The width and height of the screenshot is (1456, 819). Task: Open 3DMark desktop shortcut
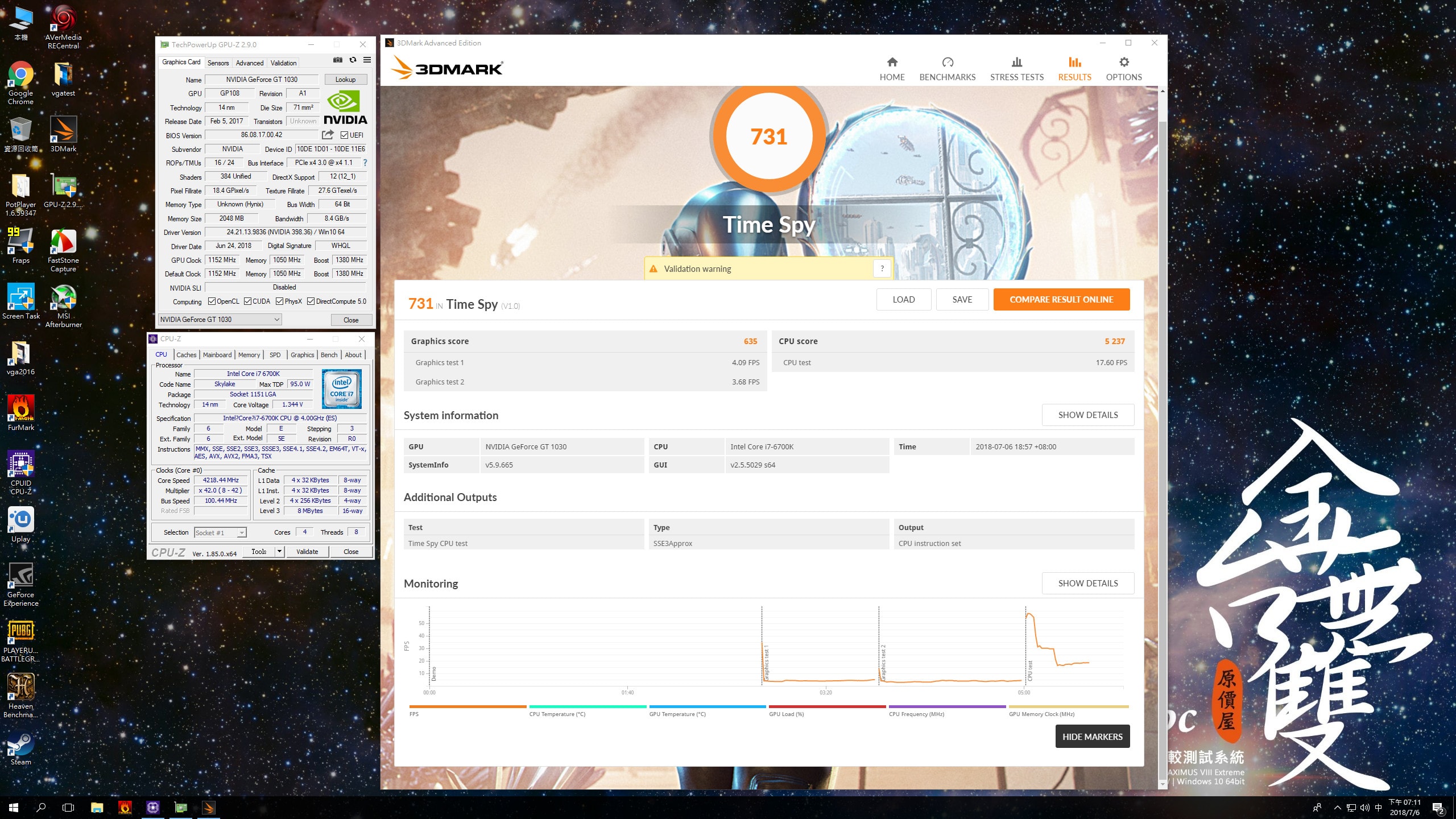tap(63, 134)
